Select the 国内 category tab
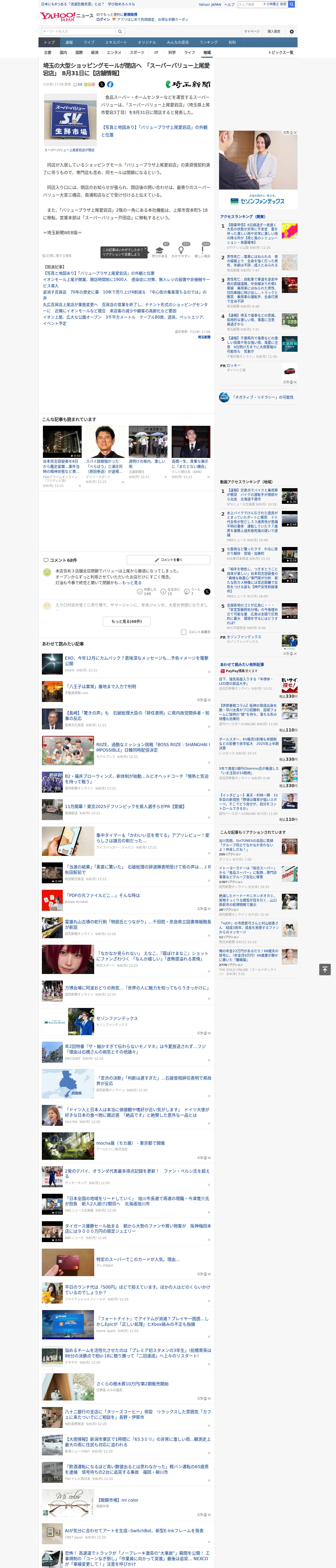336x1568 pixels. tap(63, 52)
